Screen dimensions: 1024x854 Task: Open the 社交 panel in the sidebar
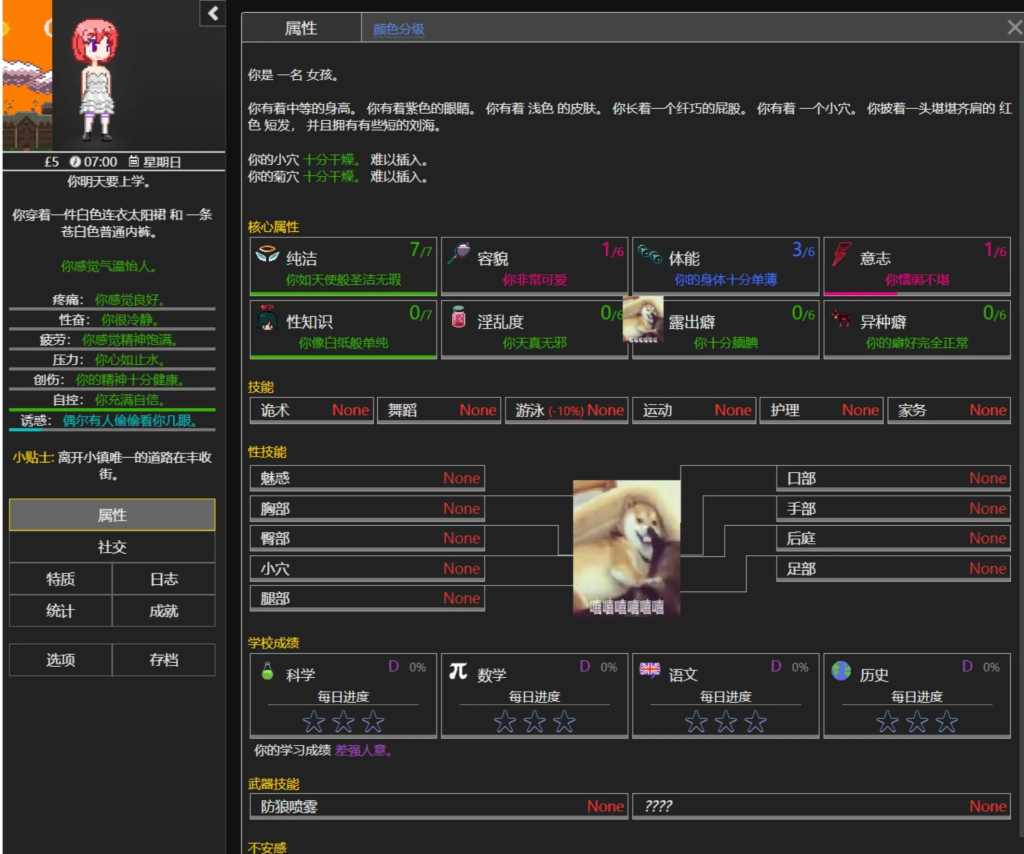tap(112, 547)
